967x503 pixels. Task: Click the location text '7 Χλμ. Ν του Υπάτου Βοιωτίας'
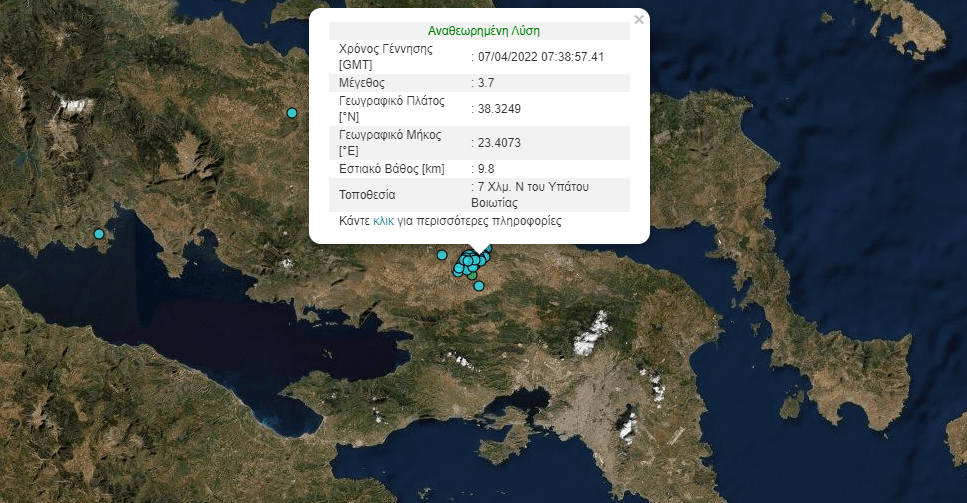coord(530,195)
